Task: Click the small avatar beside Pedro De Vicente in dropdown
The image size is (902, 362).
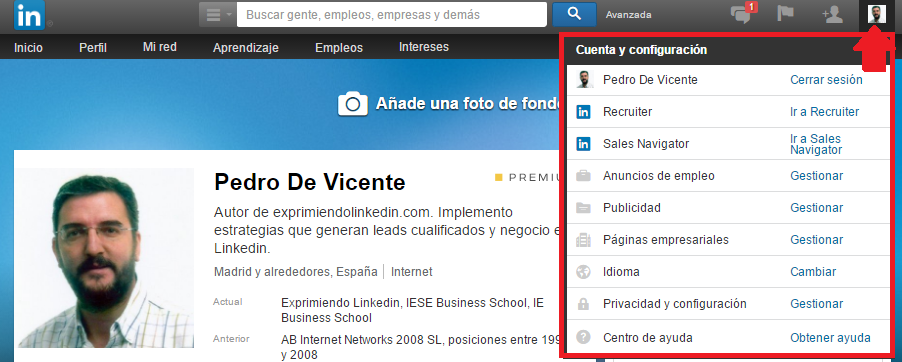Action: click(x=584, y=80)
